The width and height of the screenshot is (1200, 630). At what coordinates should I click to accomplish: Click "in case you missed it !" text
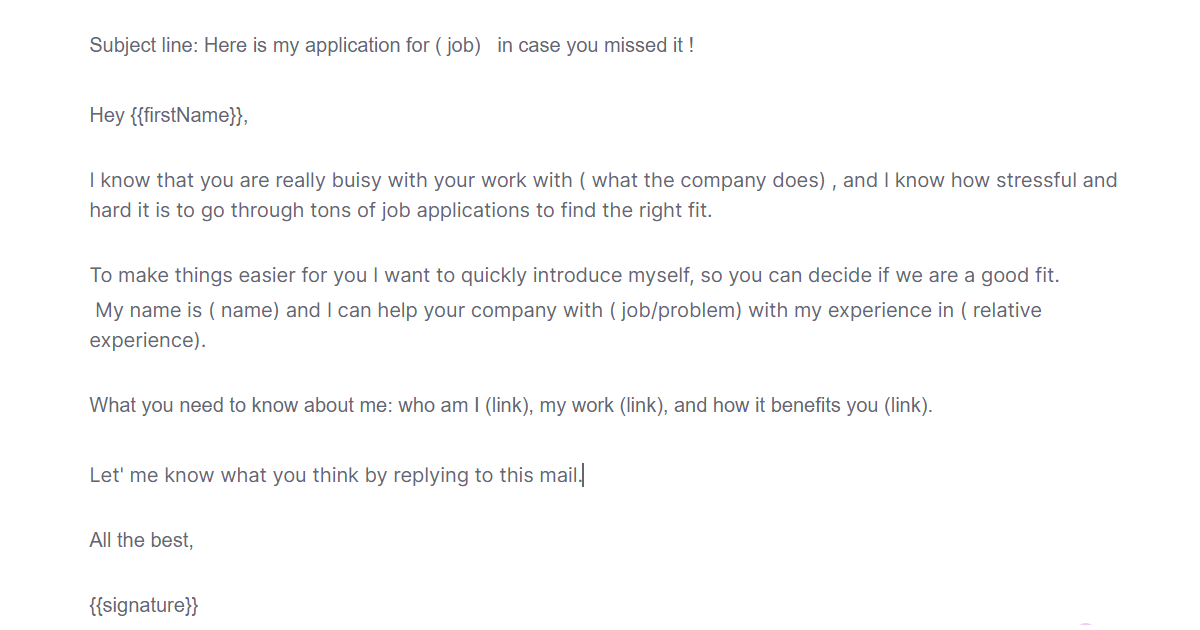[594, 45]
